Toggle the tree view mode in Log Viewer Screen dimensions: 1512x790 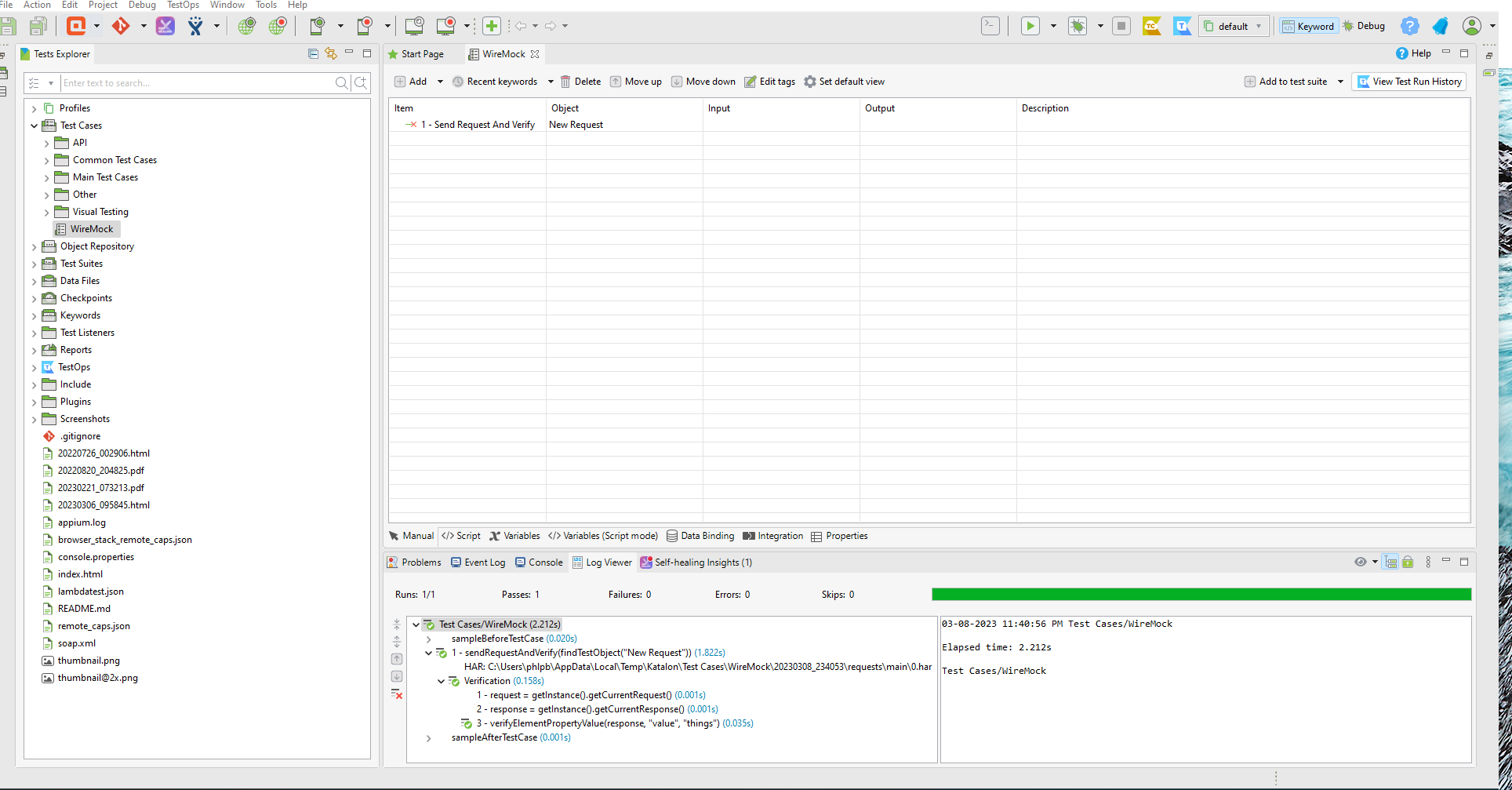point(1390,562)
